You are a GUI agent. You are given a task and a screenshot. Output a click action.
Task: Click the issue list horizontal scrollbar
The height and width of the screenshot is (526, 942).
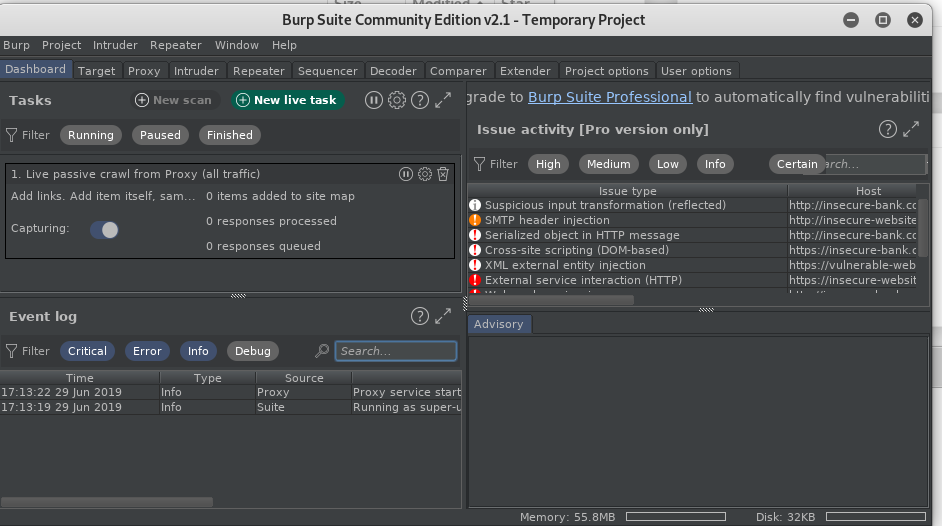click(x=551, y=300)
